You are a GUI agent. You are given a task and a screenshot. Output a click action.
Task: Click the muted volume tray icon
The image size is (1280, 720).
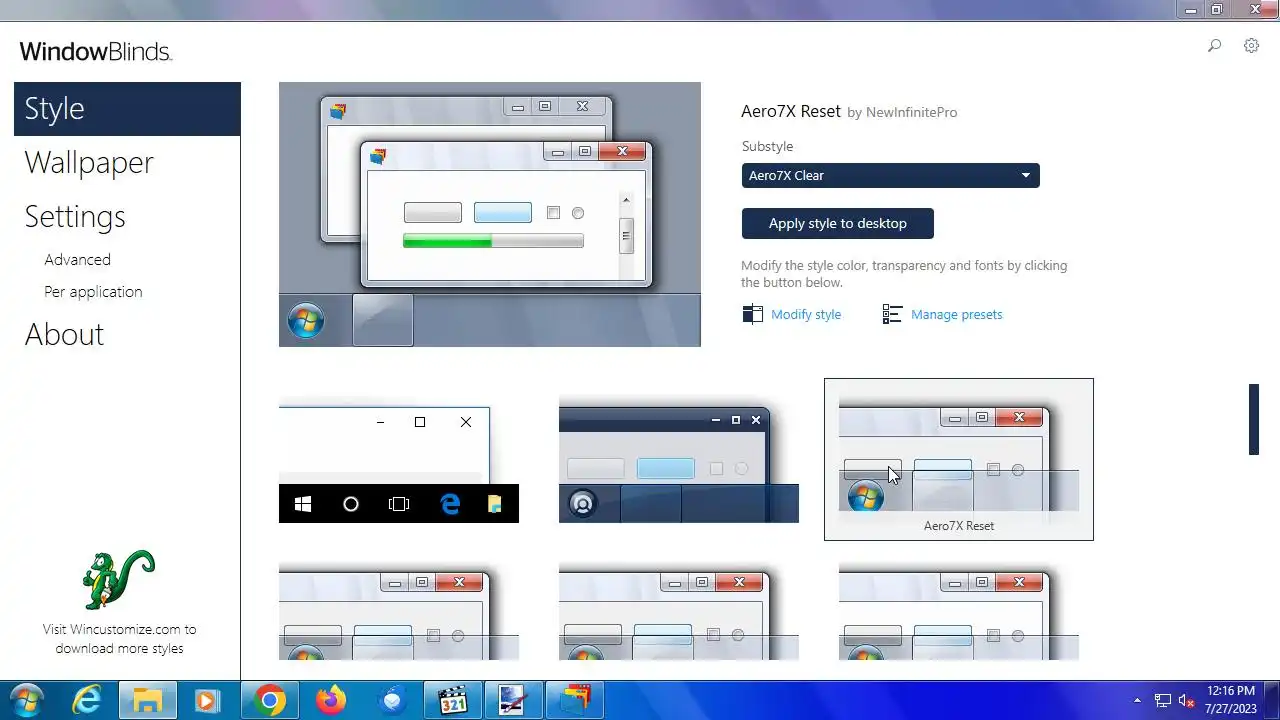pyautogui.click(x=1187, y=701)
